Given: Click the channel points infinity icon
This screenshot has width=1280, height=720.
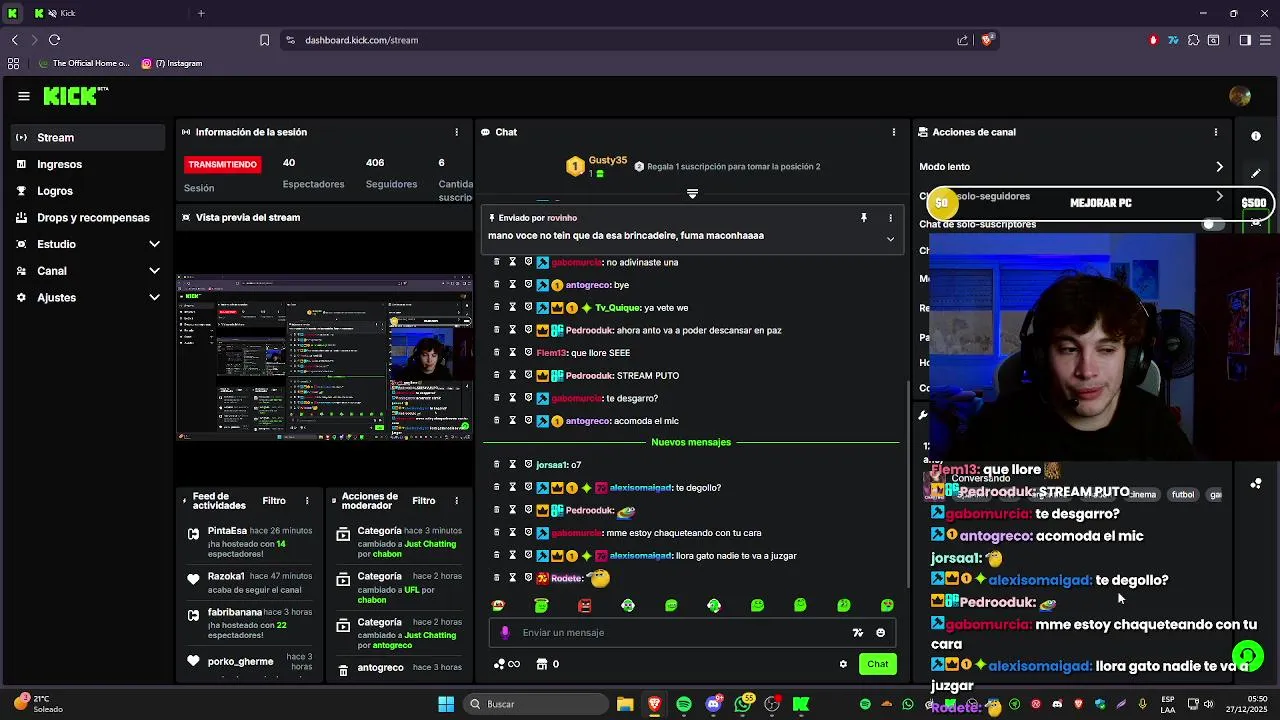Looking at the screenshot, I should pyautogui.click(x=507, y=664).
